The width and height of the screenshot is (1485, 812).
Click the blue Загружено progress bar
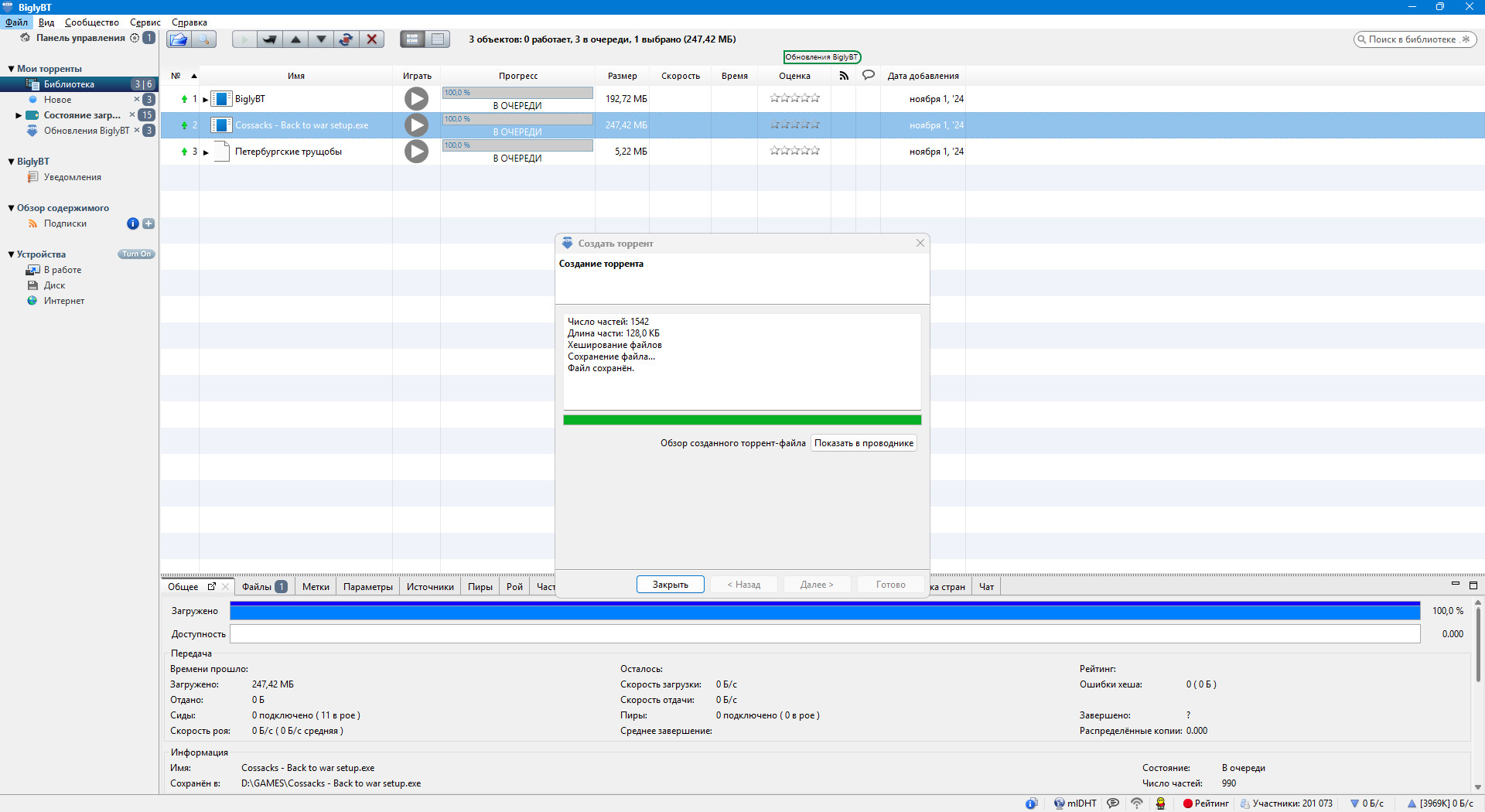(x=824, y=611)
